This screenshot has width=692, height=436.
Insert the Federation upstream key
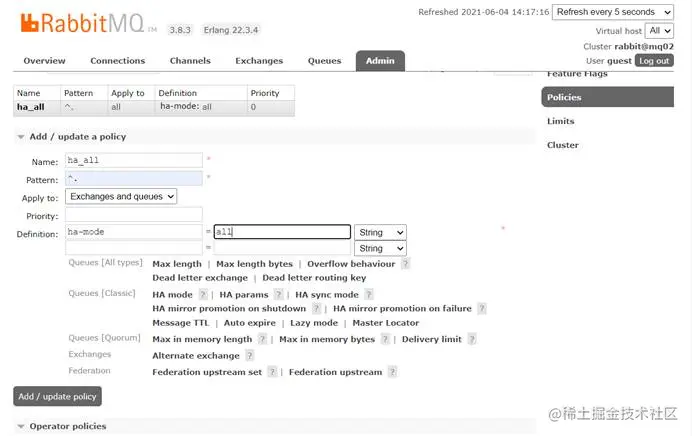335,372
